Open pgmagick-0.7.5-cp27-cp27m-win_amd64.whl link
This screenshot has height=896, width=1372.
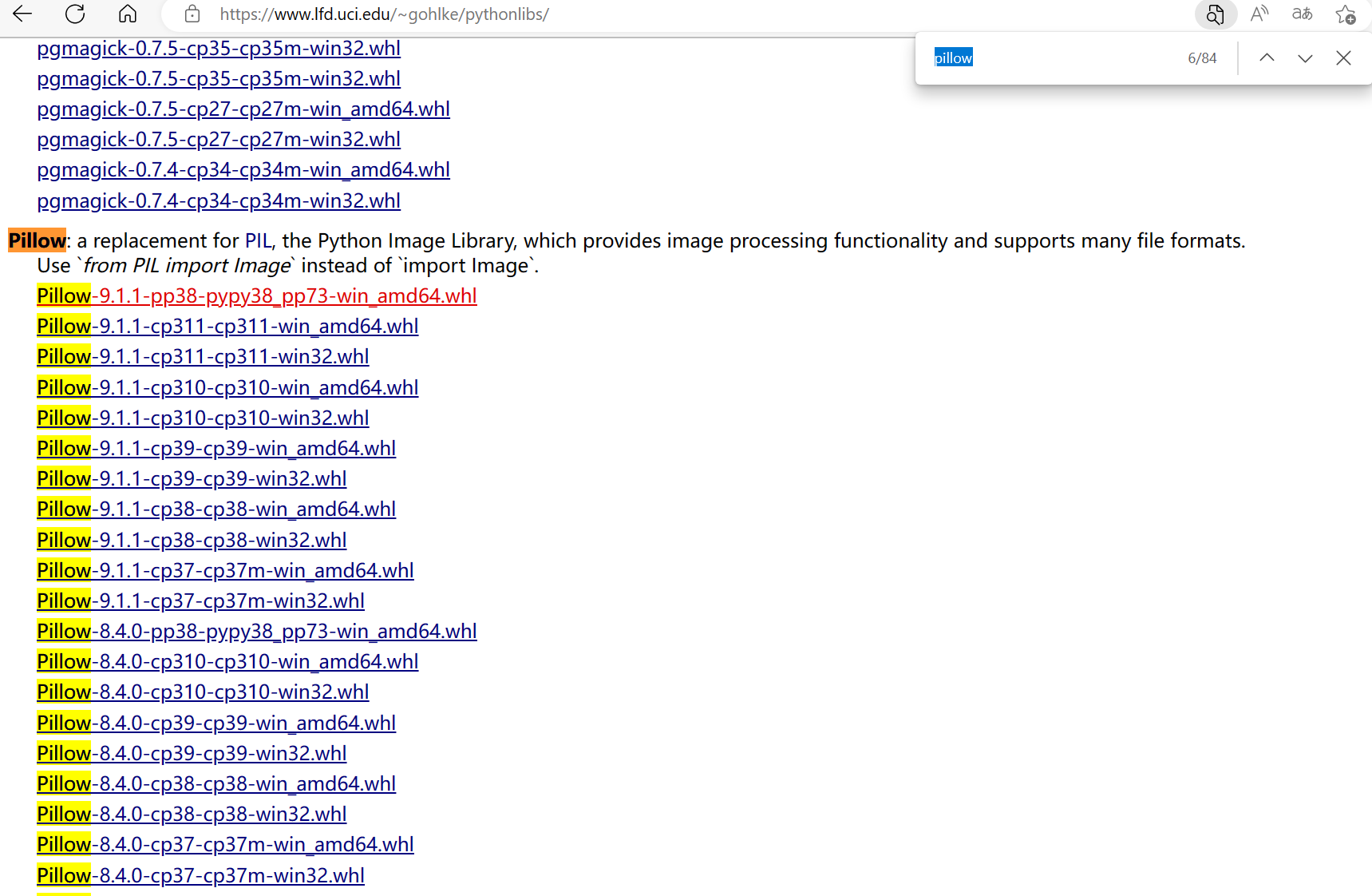click(243, 109)
